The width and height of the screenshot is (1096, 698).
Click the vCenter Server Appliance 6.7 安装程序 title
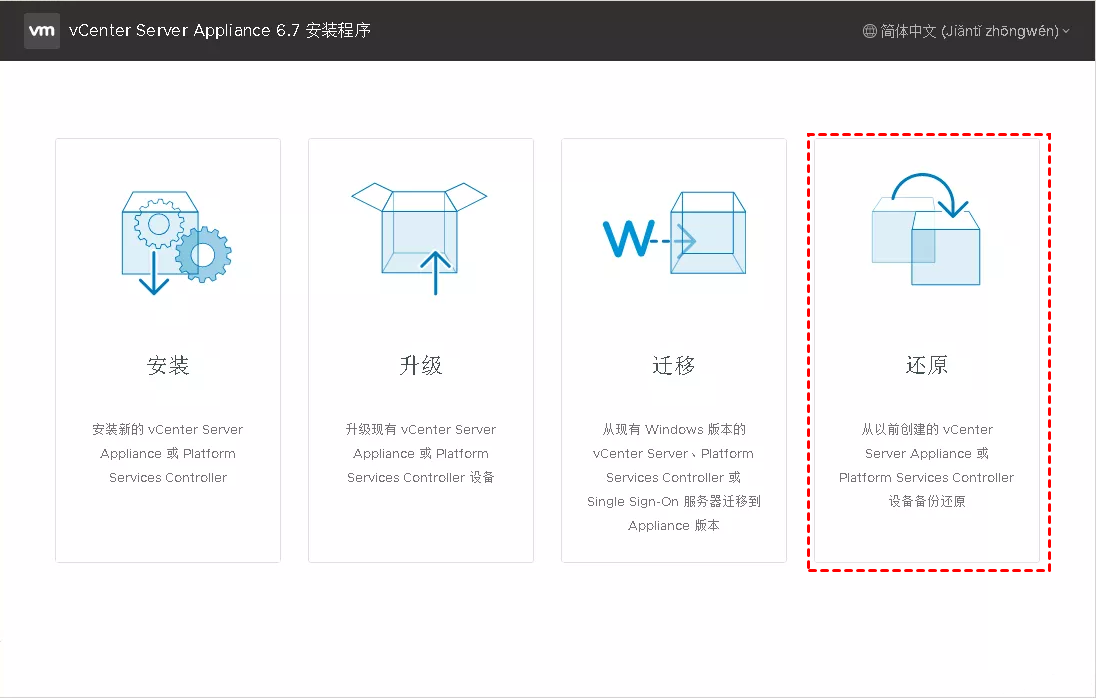(219, 31)
